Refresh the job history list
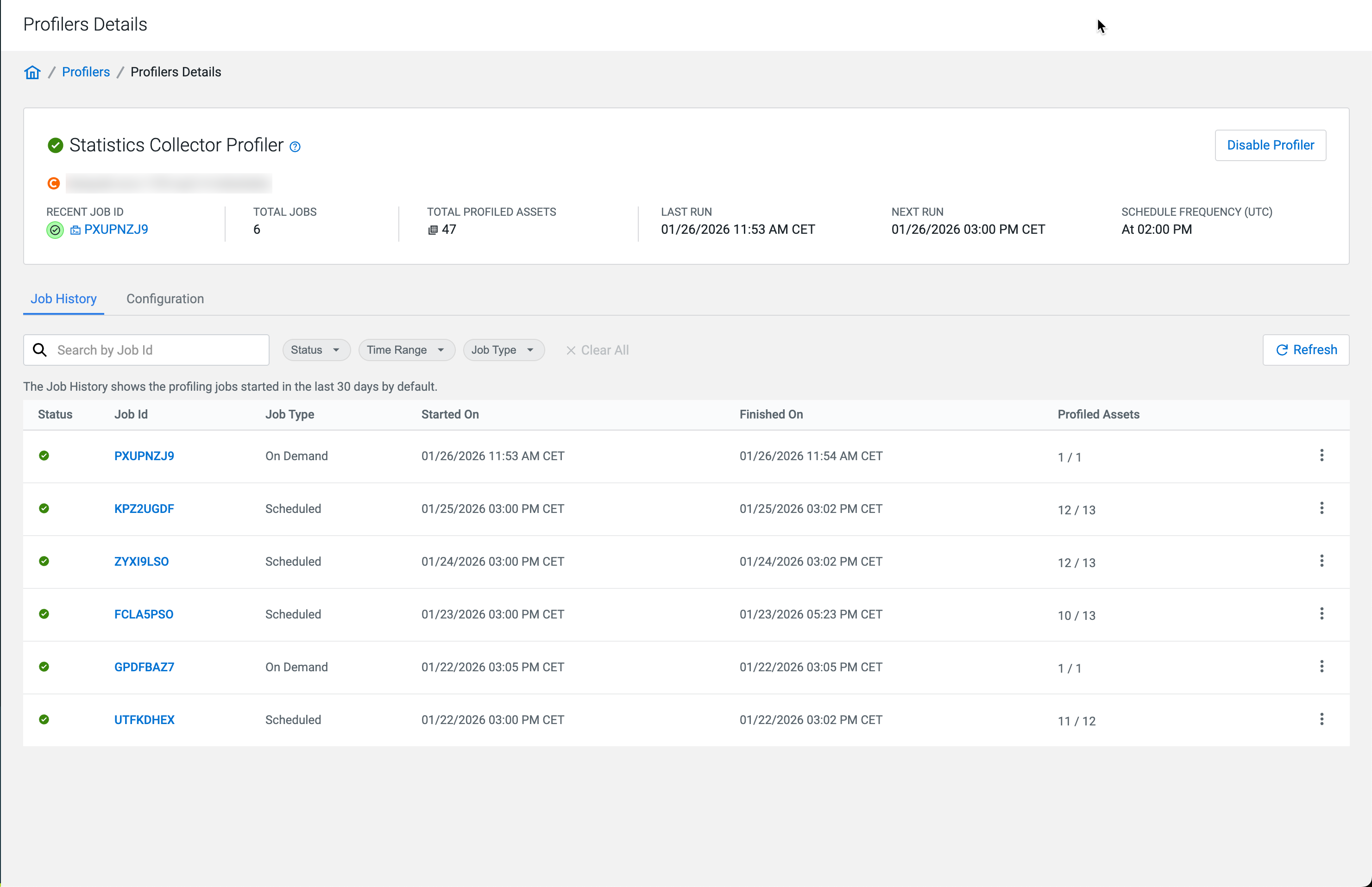 pyautogui.click(x=1305, y=350)
